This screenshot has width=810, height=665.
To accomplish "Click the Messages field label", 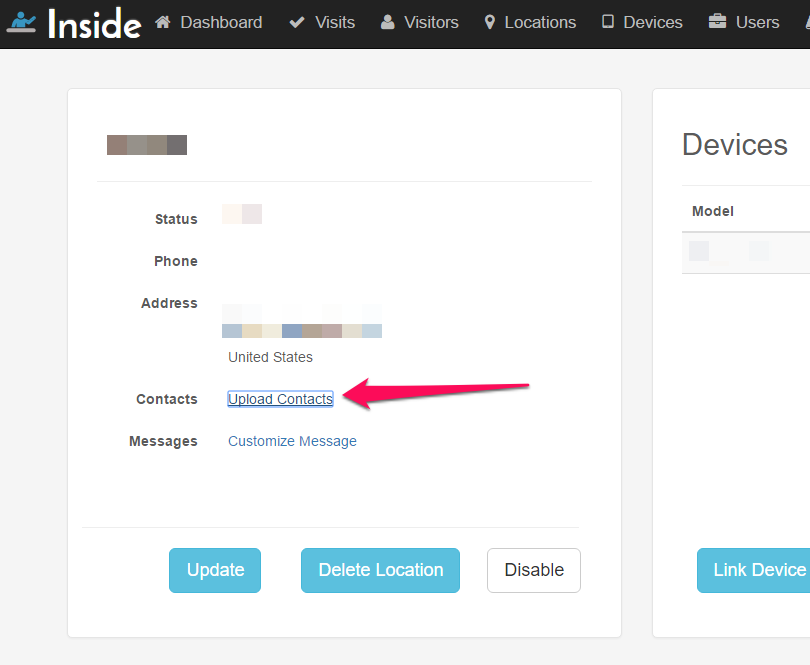I will pos(163,441).
